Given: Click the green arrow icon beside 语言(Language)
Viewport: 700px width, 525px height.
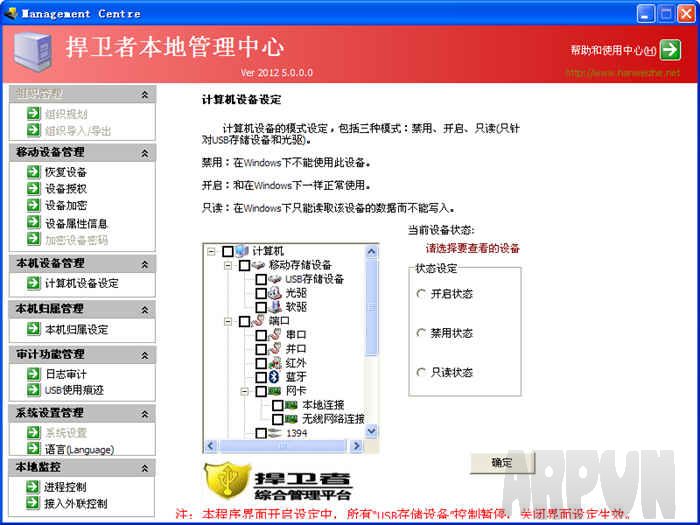Looking at the screenshot, I should [33, 448].
